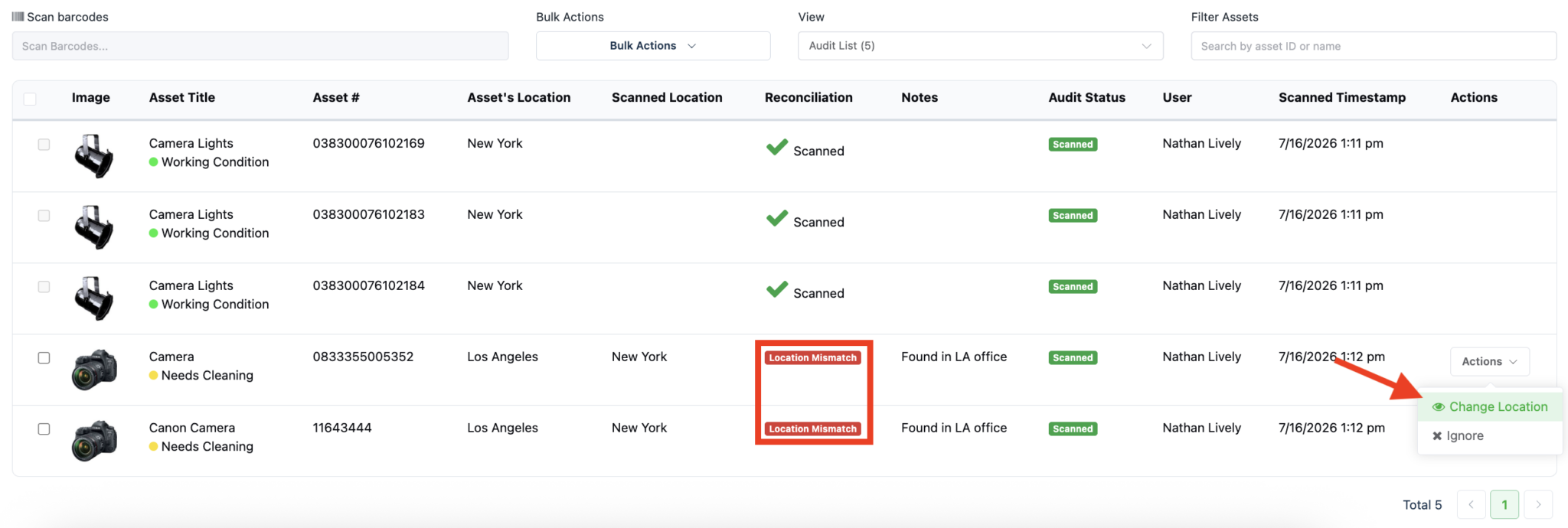Go to previous page arrow
This screenshot has width=1568, height=528.
coord(1471,505)
